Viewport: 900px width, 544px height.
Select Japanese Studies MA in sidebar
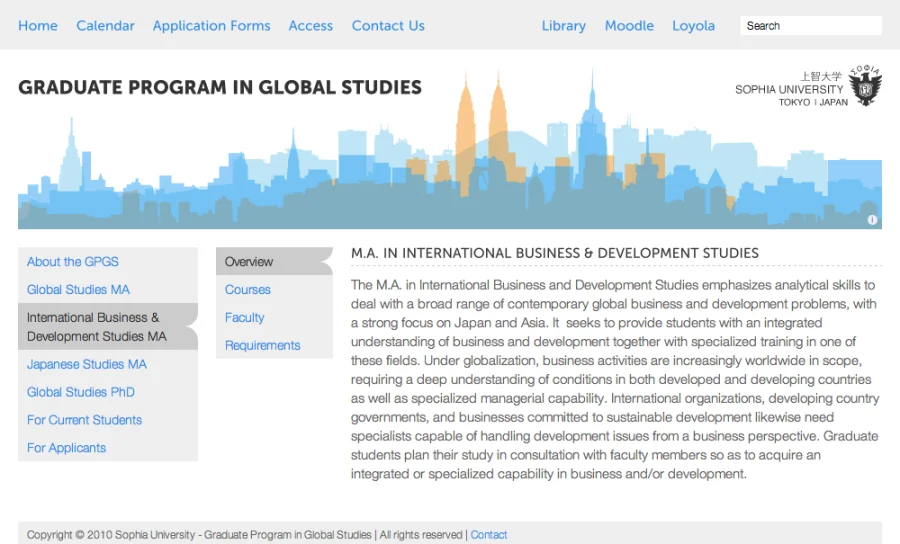tap(87, 365)
